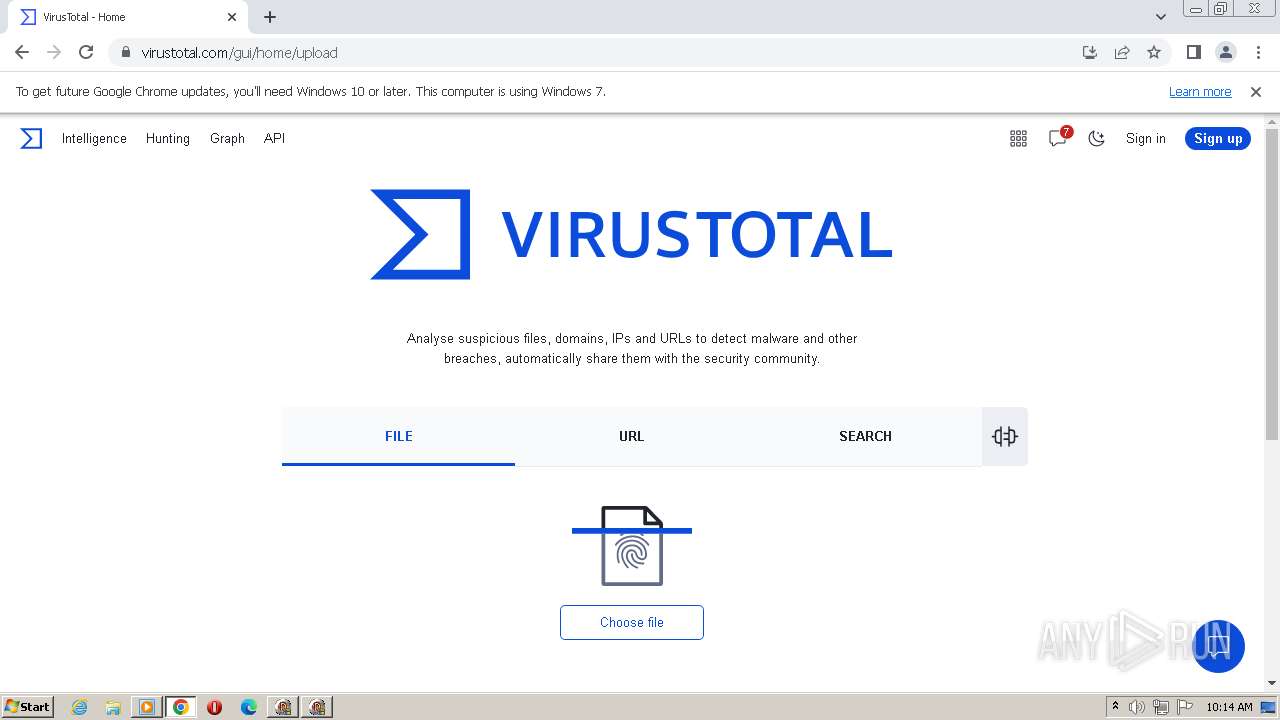The image size is (1280, 720).
Task: Open the Hunting menu item
Action: (168, 138)
